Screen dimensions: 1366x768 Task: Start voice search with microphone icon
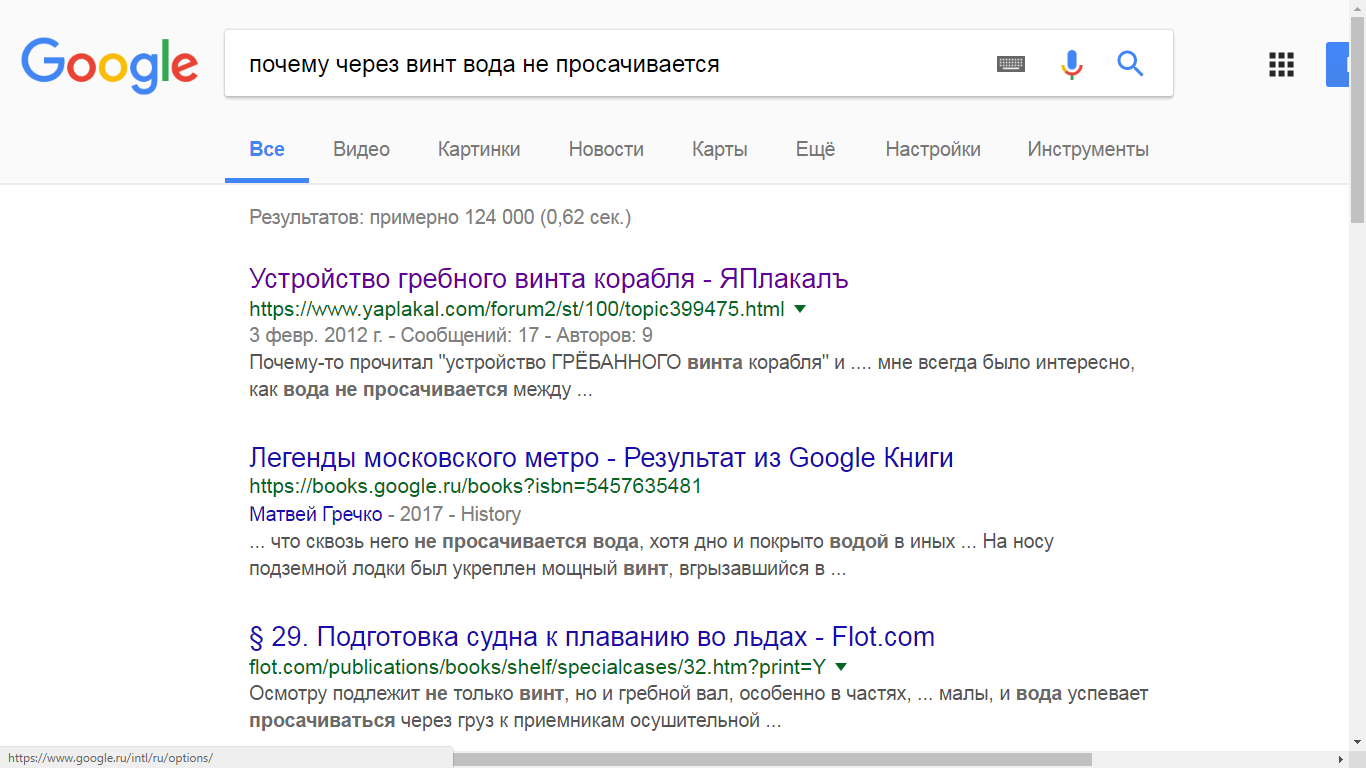coord(1071,64)
